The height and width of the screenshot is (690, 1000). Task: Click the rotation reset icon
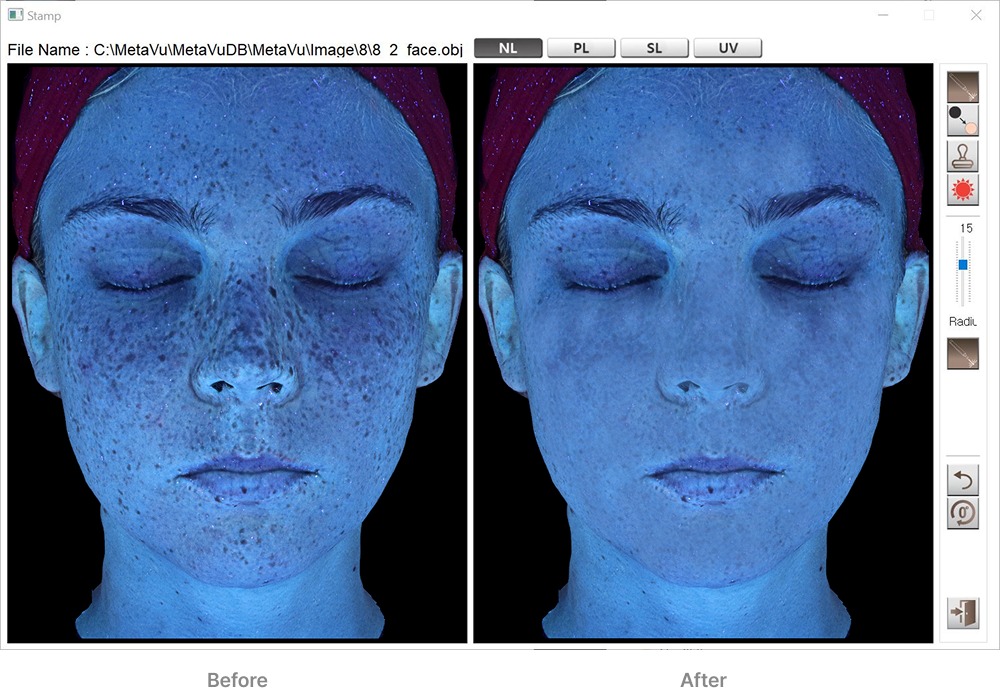point(961,513)
